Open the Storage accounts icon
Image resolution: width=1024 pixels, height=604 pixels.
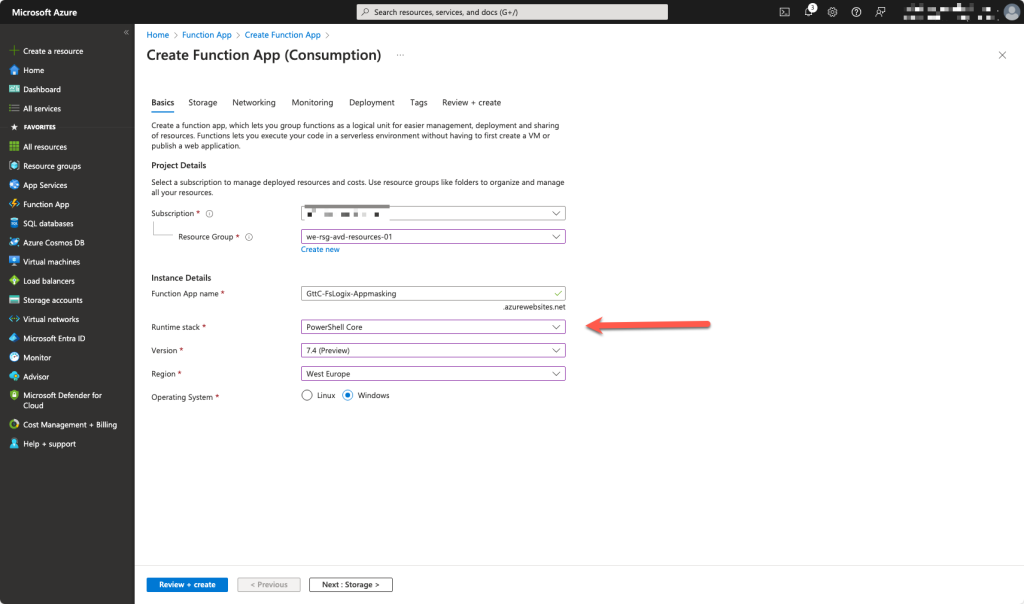[x=14, y=300]
